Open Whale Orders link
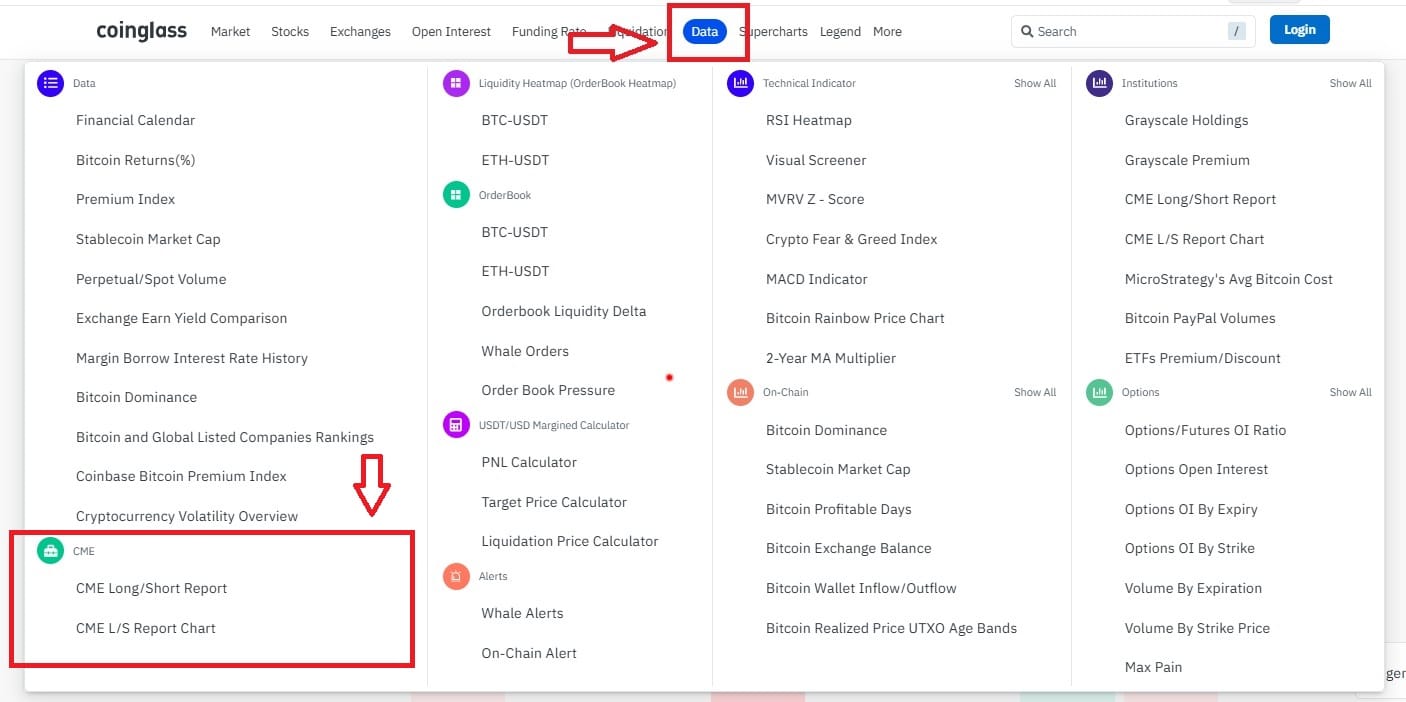The width and height of the screenshot is (1406, 702). (525, 351)
